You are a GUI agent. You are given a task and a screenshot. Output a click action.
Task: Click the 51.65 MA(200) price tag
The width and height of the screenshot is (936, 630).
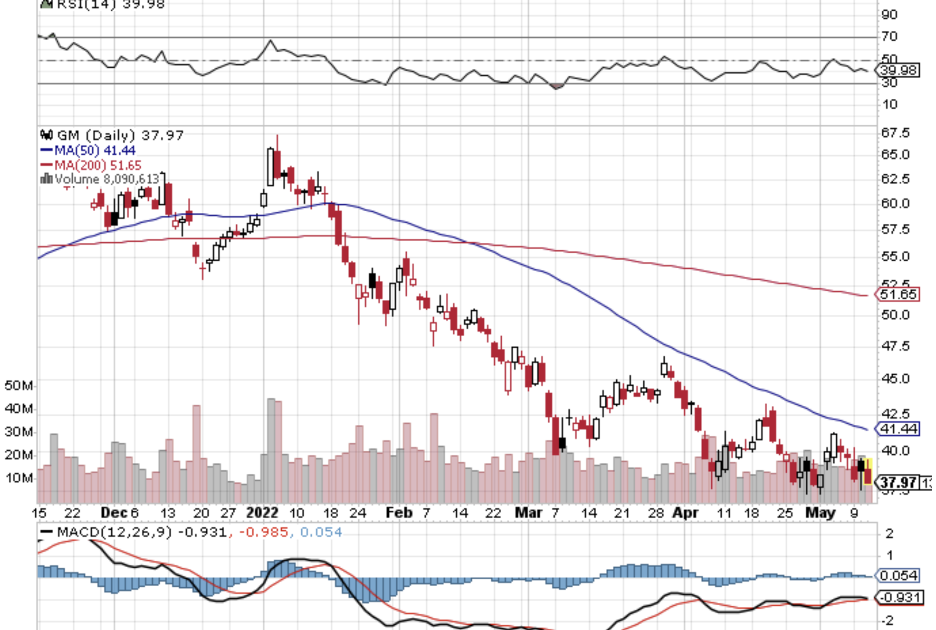892,294
